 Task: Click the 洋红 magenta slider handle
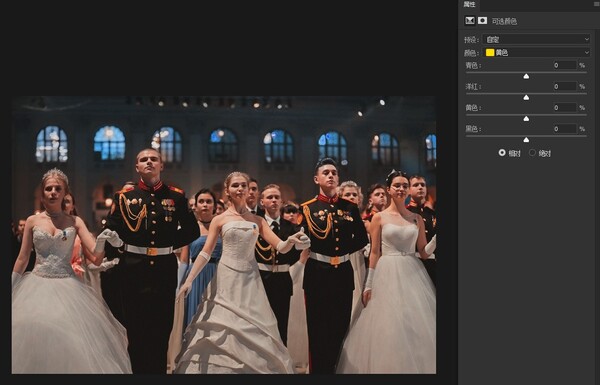pos(526,98)
